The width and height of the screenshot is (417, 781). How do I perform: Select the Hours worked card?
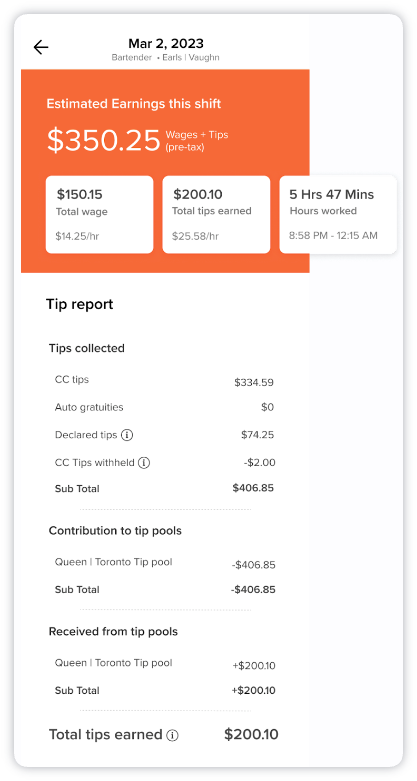point(338,215)
